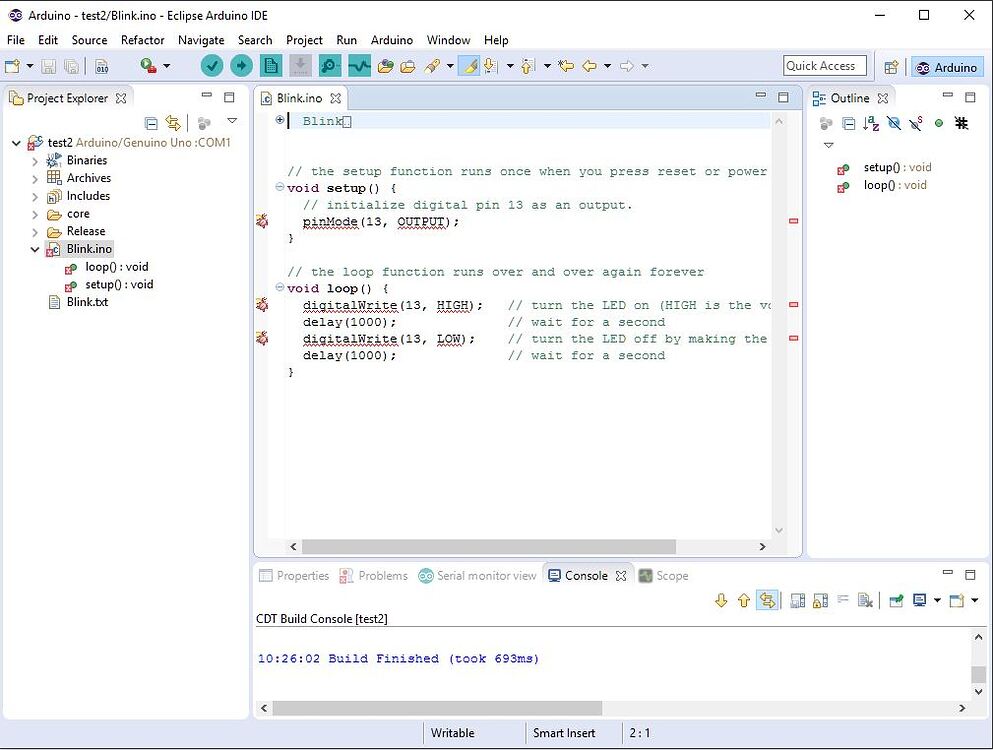993x750 pixels.
Task: Expand the Includes node in Project Explorer
Action: click(x=35, y=195)
